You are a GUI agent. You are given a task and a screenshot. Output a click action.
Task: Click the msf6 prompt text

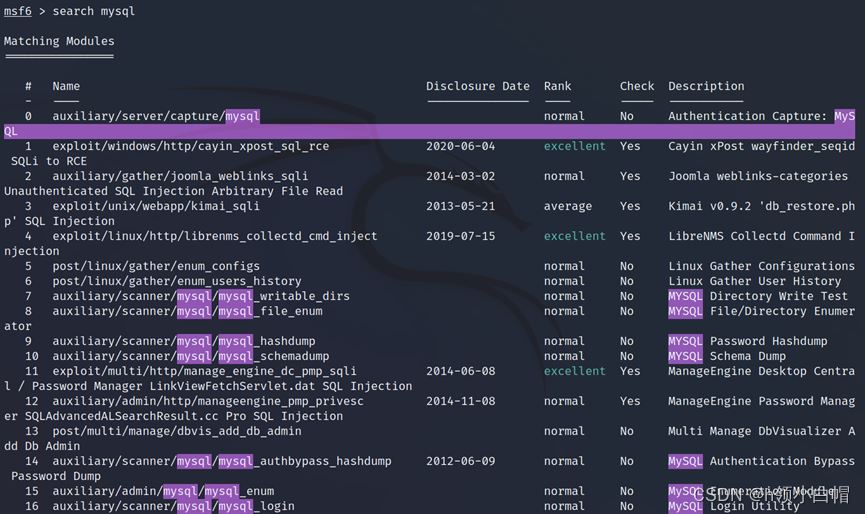(x=18, y=11)
